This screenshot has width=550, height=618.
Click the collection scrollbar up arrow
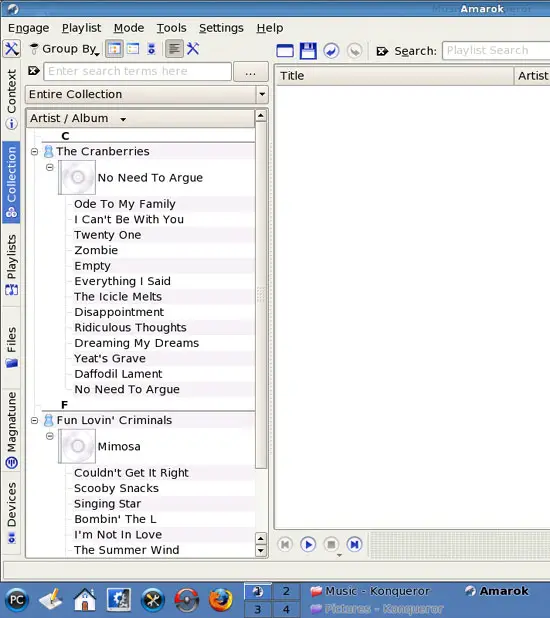pyautogui.click(x=261, y=115)
